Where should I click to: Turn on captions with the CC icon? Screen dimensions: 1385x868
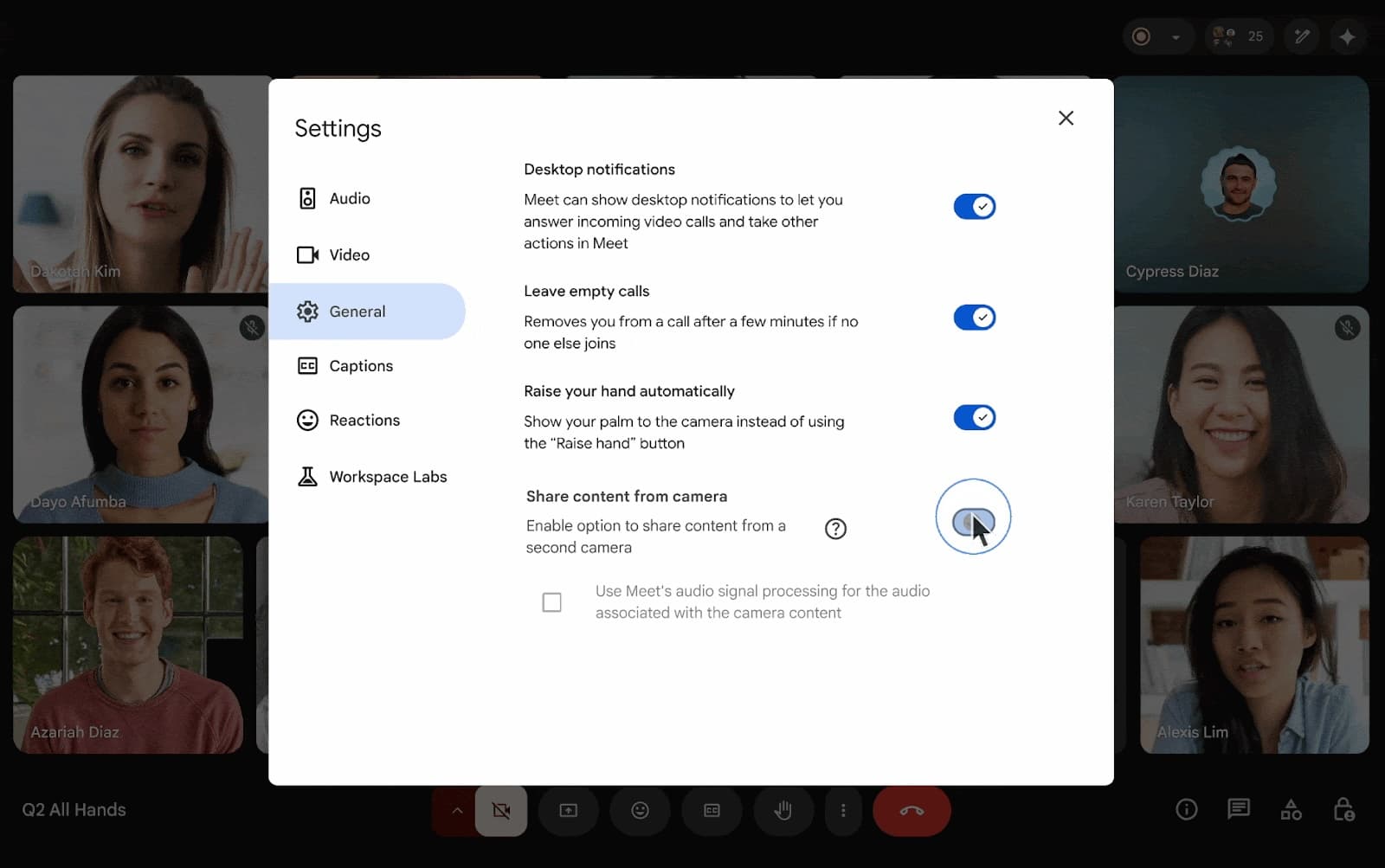(x=712, y=811)
